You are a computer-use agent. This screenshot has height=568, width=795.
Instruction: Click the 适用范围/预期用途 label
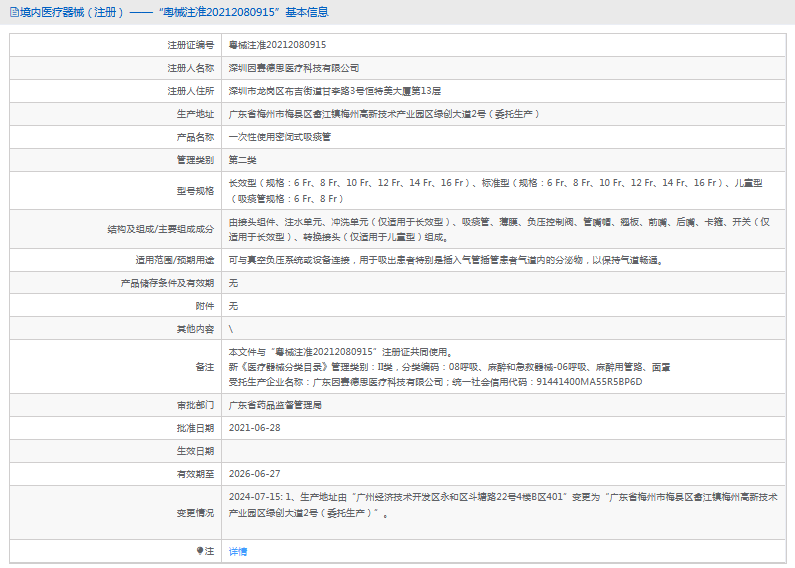[174, 260]
